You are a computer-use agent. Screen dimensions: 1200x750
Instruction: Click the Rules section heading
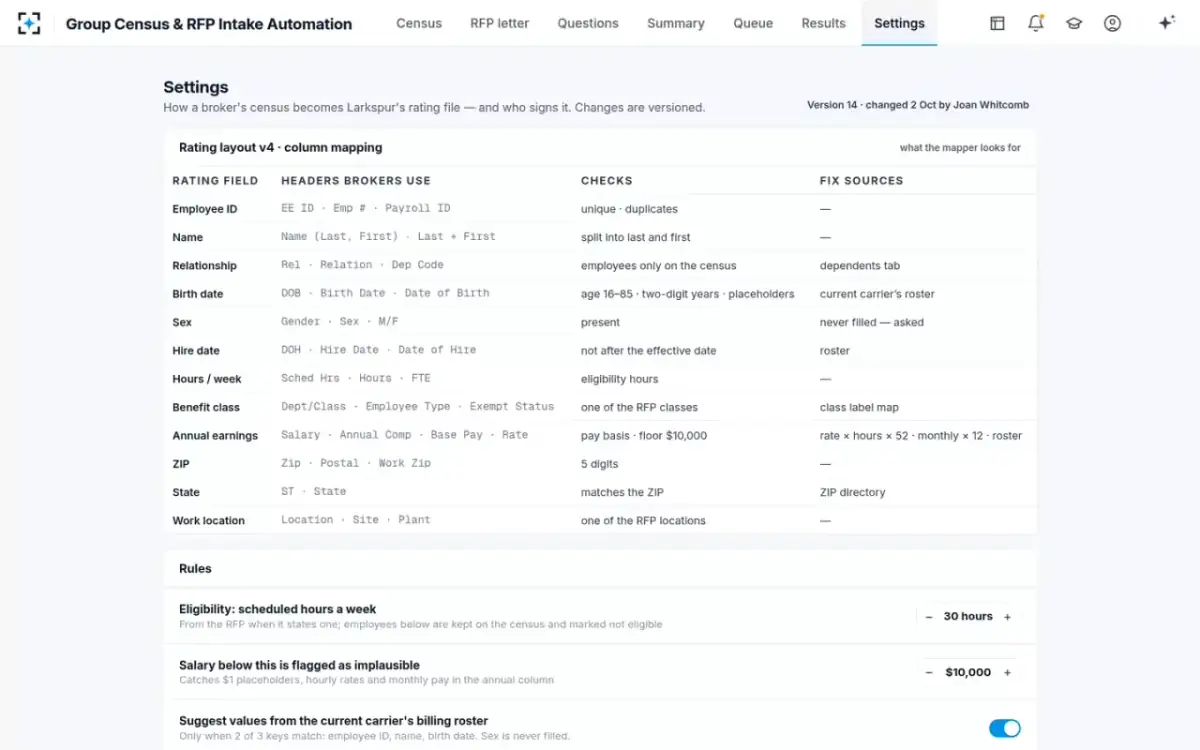195,569
